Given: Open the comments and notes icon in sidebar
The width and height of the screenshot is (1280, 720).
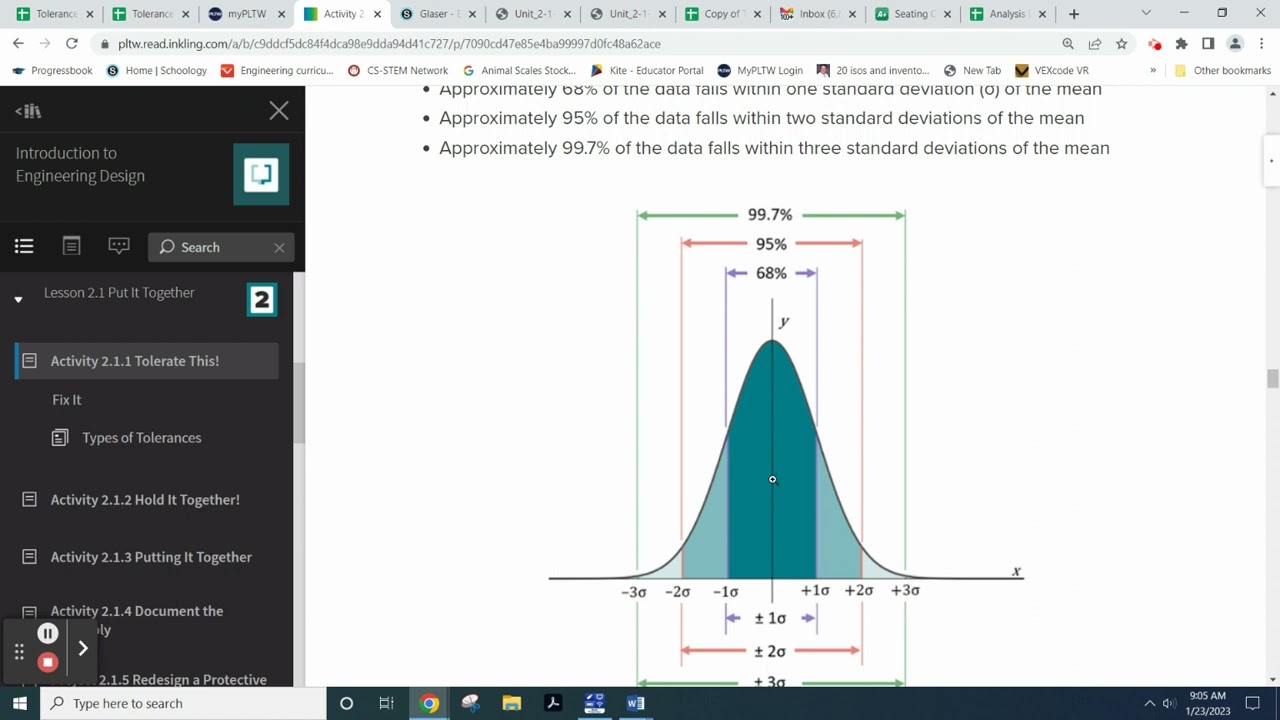Looking at the screenshot, I should (x=119, y=246).
